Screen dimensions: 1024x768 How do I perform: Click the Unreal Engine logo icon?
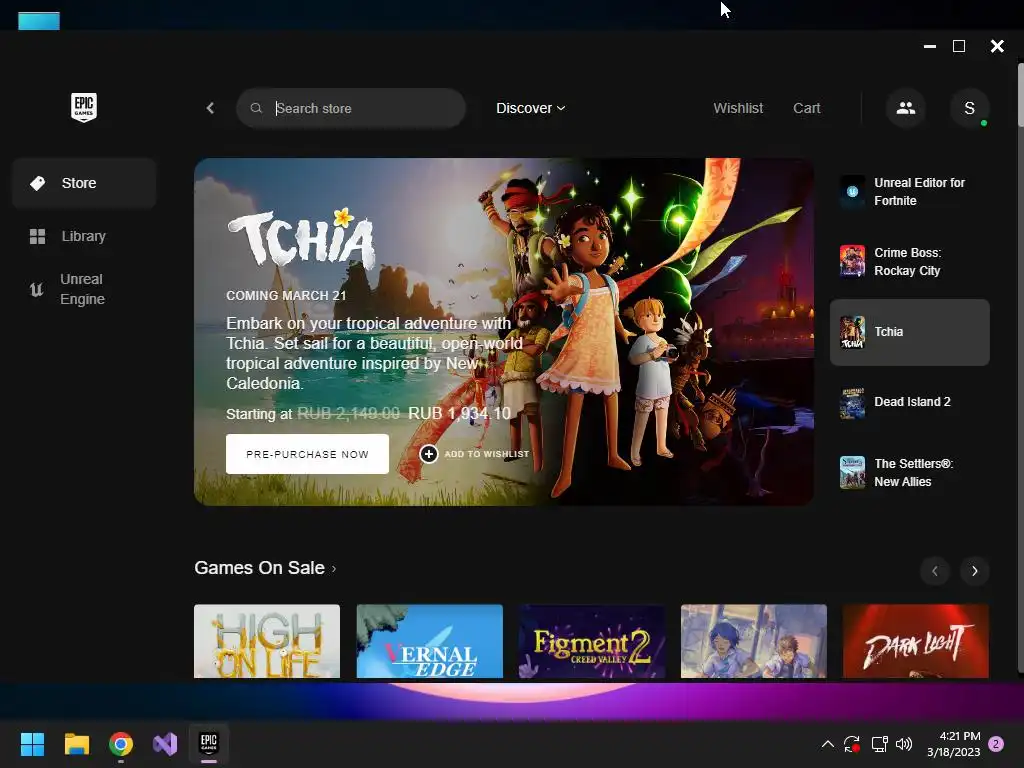[x=37, y=289]
